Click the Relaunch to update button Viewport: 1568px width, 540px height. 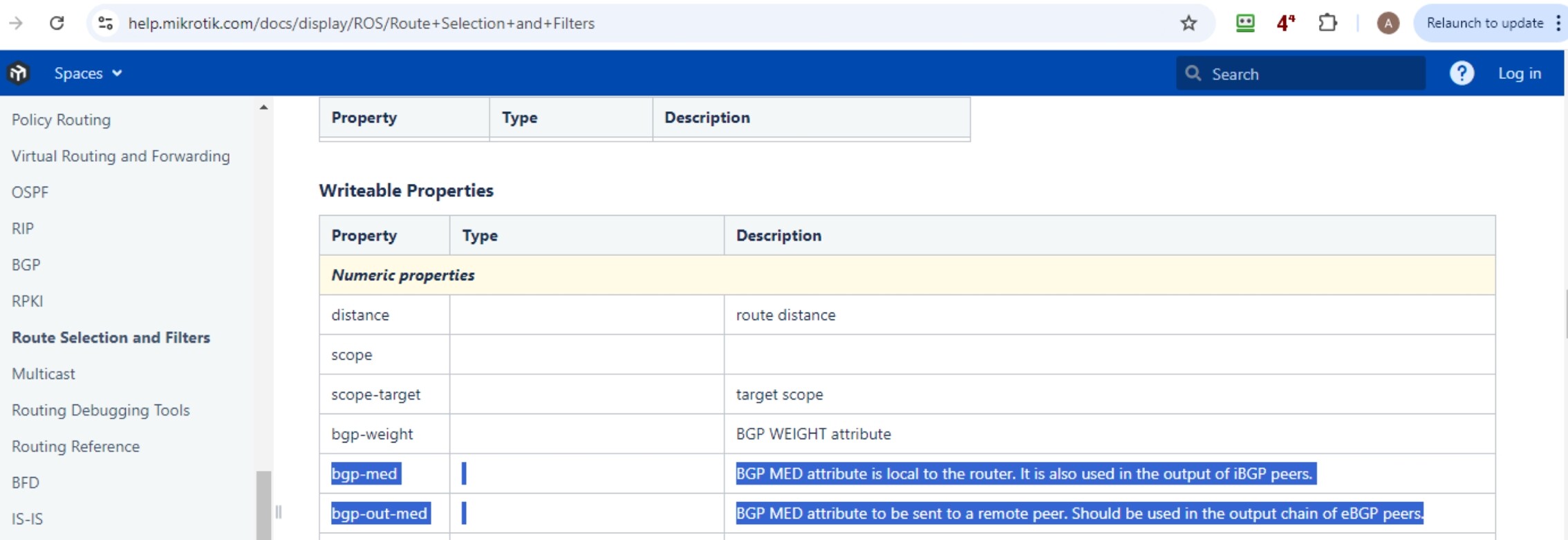(x=1484, y=23)
